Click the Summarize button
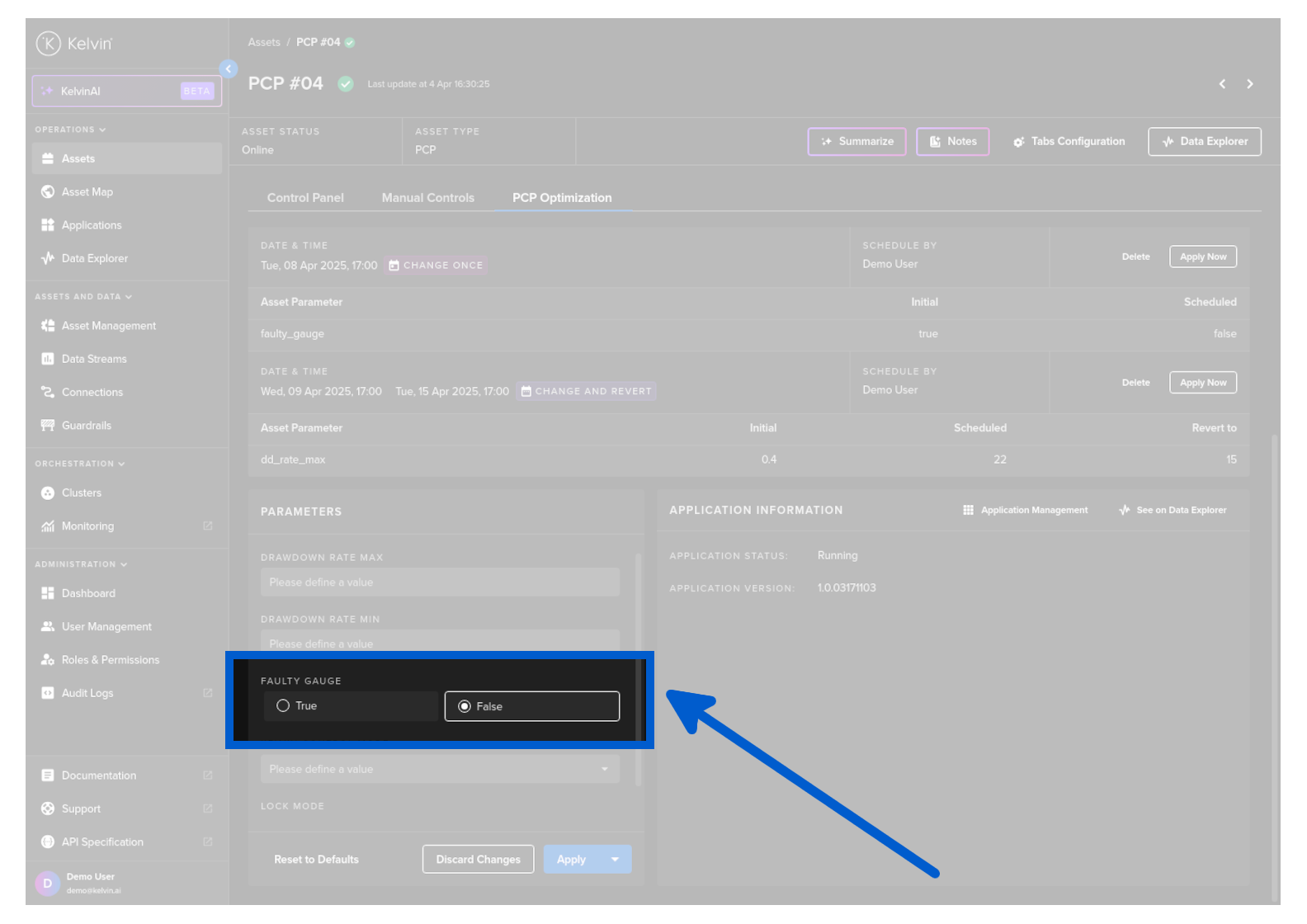Viewport: 1307px width, 924px height. (856, 142)
